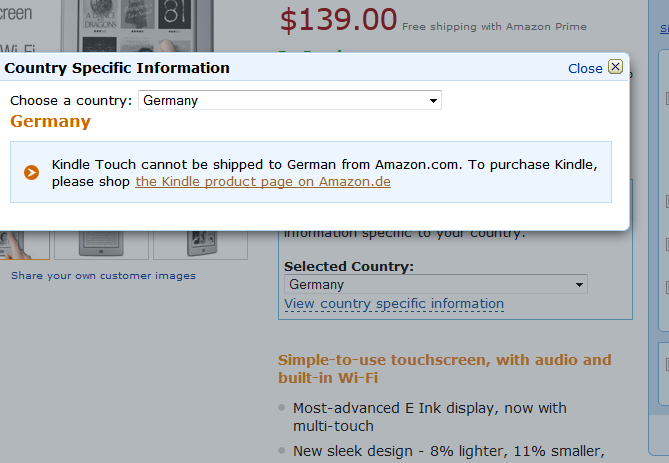This screenshot has height=463, width=669.
Task: Click the orange arrow bullet icon
Action: point(31,172)
